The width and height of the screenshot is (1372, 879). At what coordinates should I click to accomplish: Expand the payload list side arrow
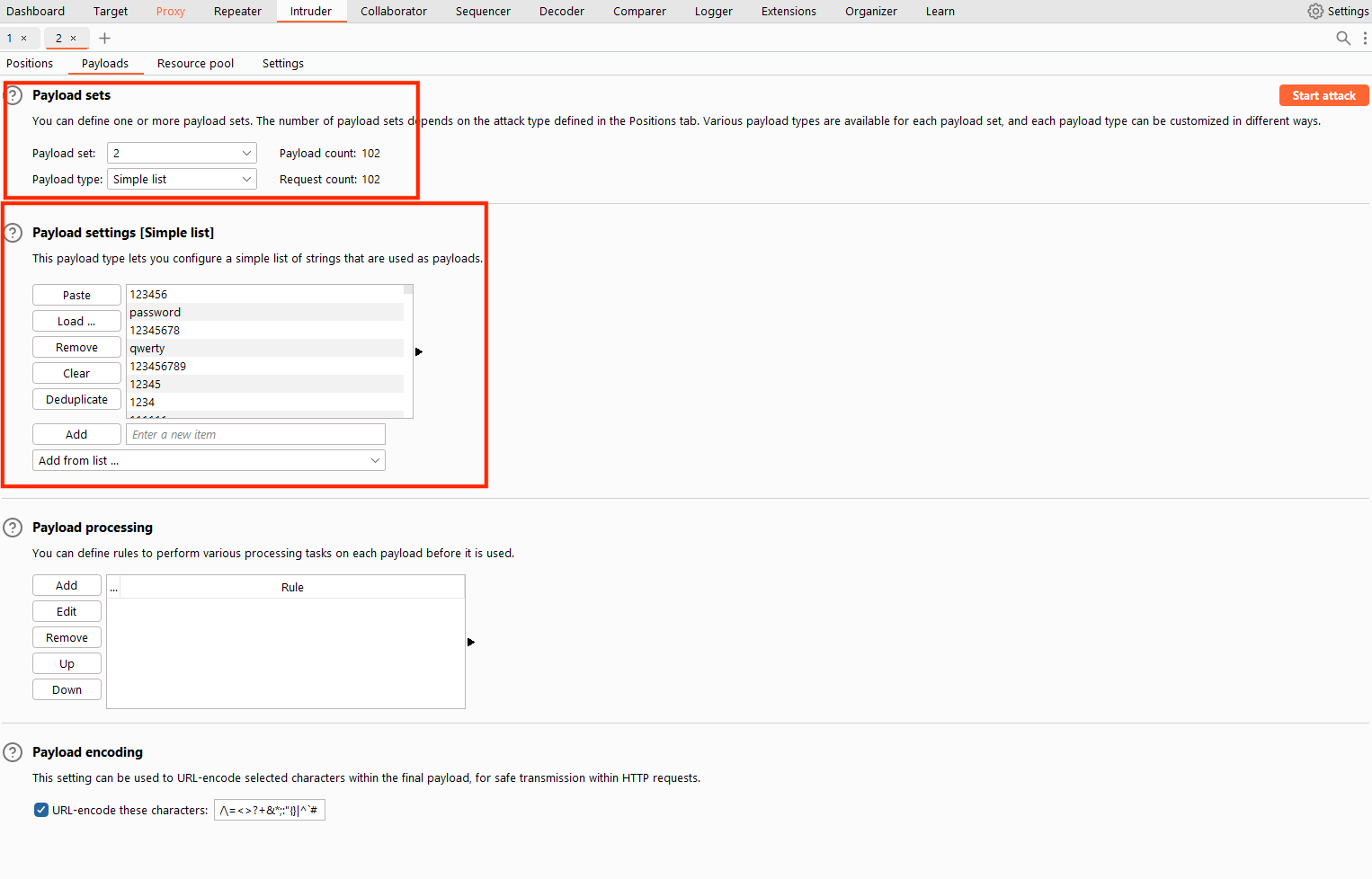pos(419,351)
